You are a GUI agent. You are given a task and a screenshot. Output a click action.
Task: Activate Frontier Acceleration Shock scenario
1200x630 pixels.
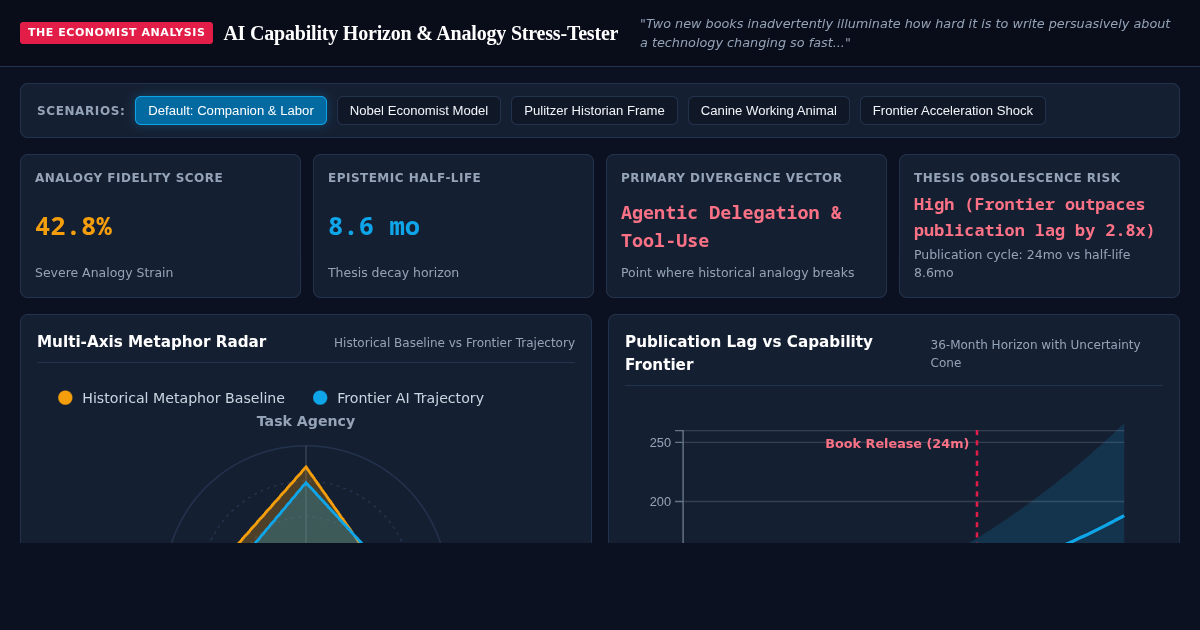click(x=953, y=111)
